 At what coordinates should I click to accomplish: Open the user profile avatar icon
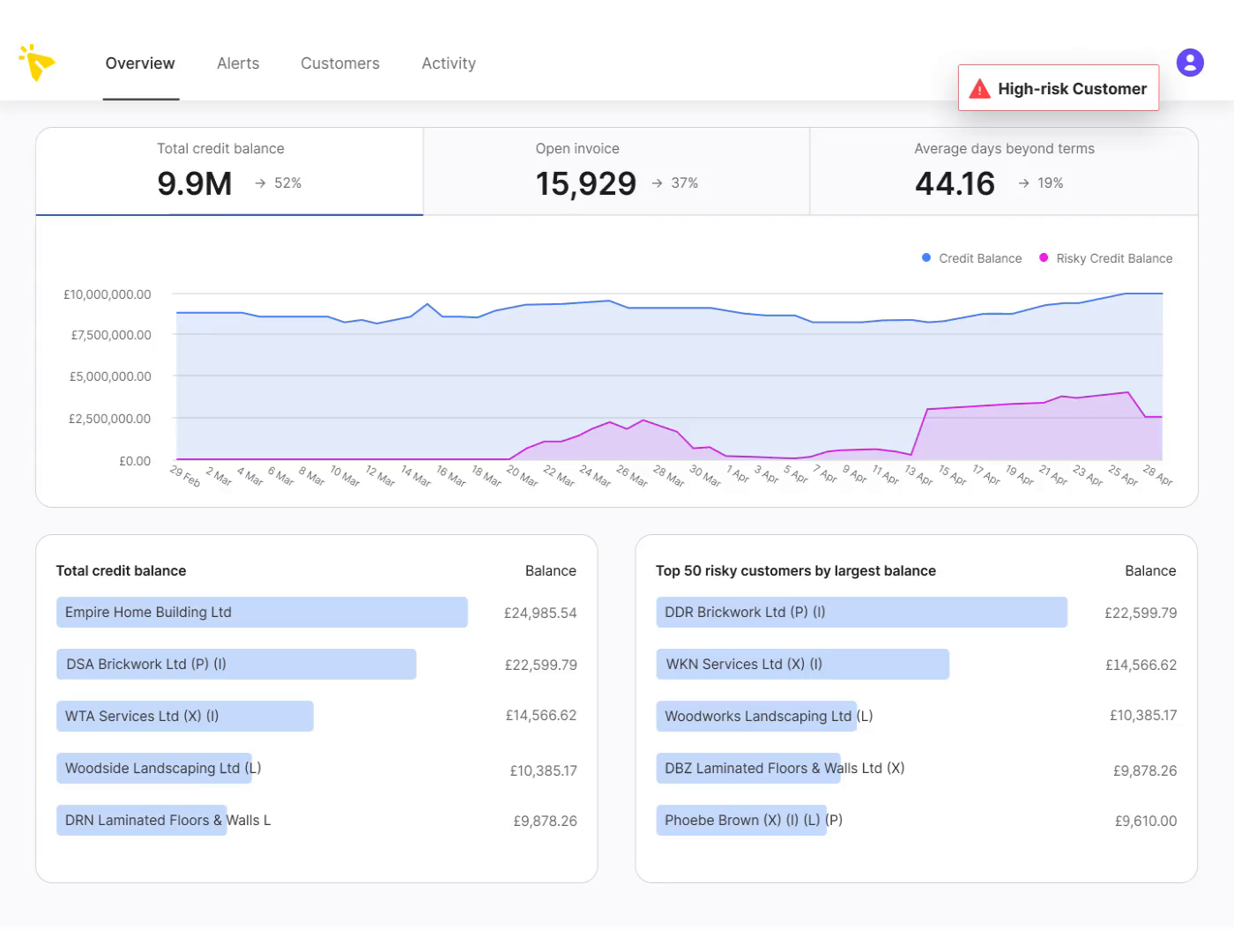tap(1190, 62)
